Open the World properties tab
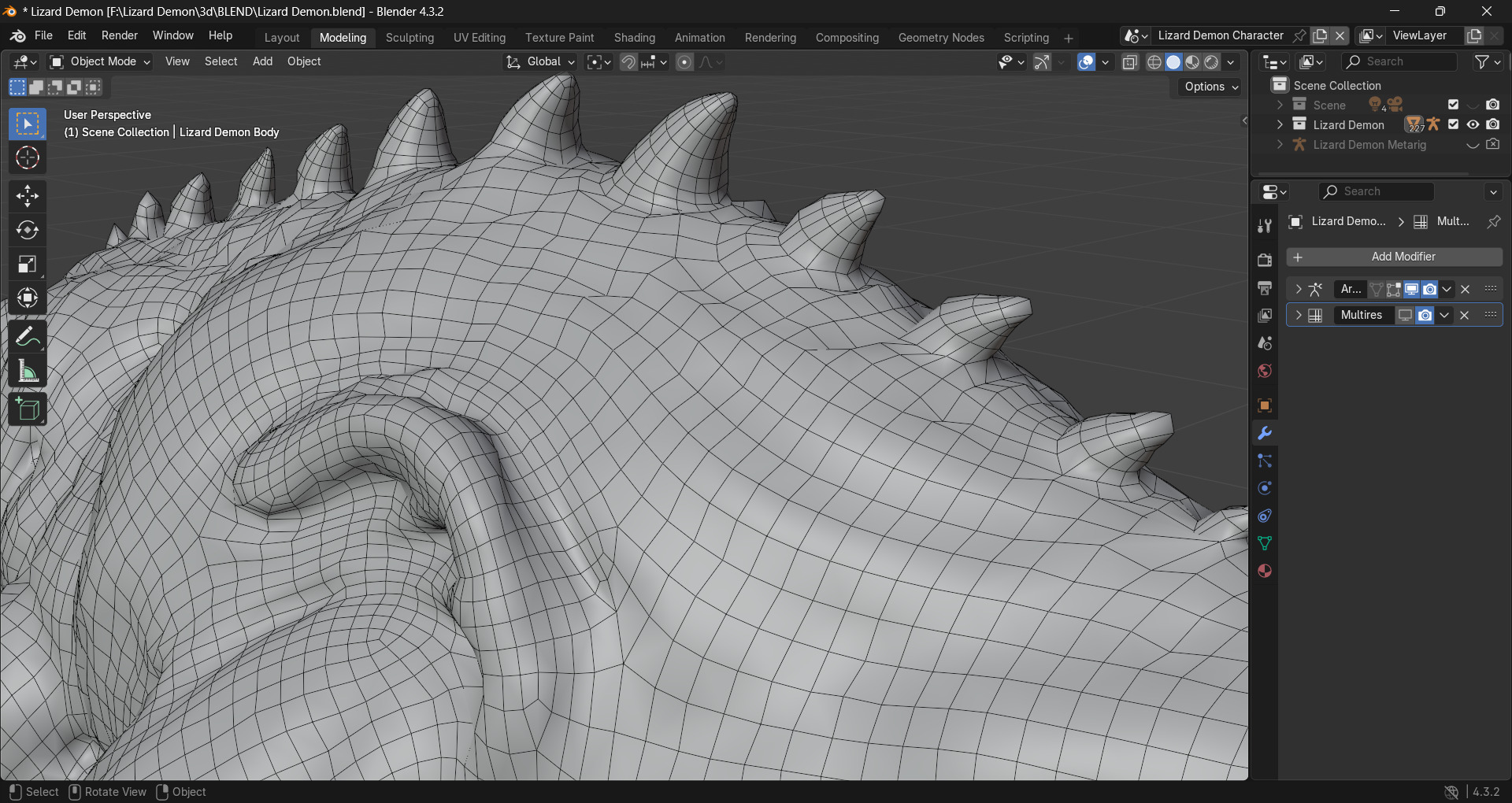The image size is (1512, 803). (1265, 371)
